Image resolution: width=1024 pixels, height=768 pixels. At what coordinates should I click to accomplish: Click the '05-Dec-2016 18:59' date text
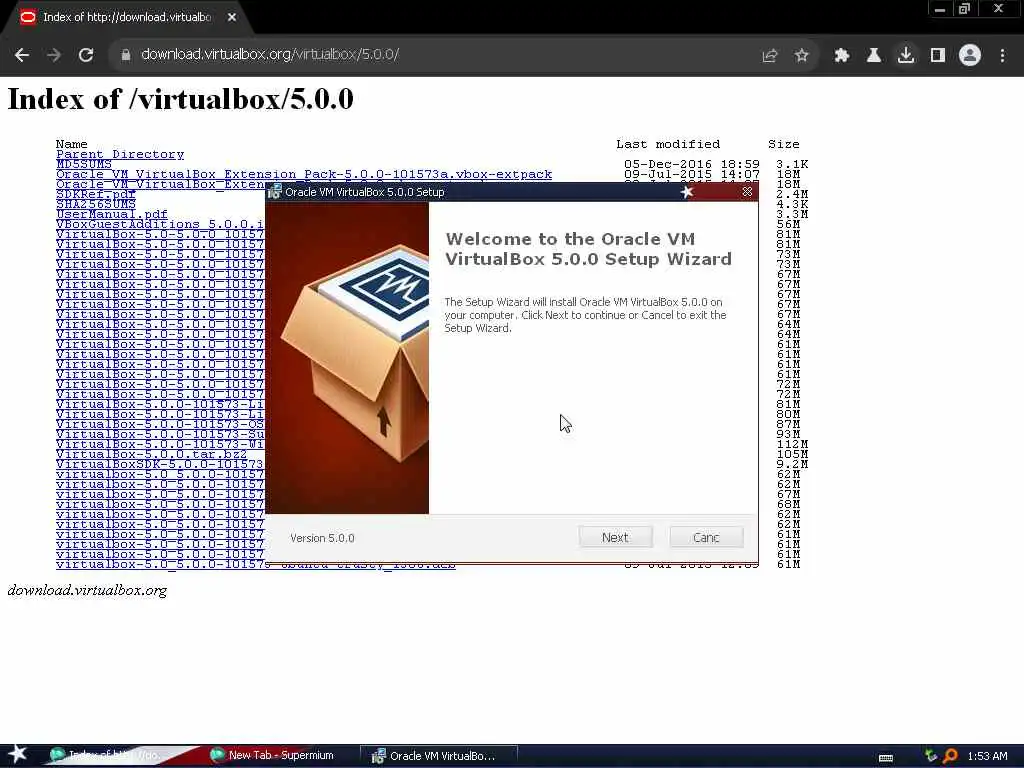click(692, 165)
